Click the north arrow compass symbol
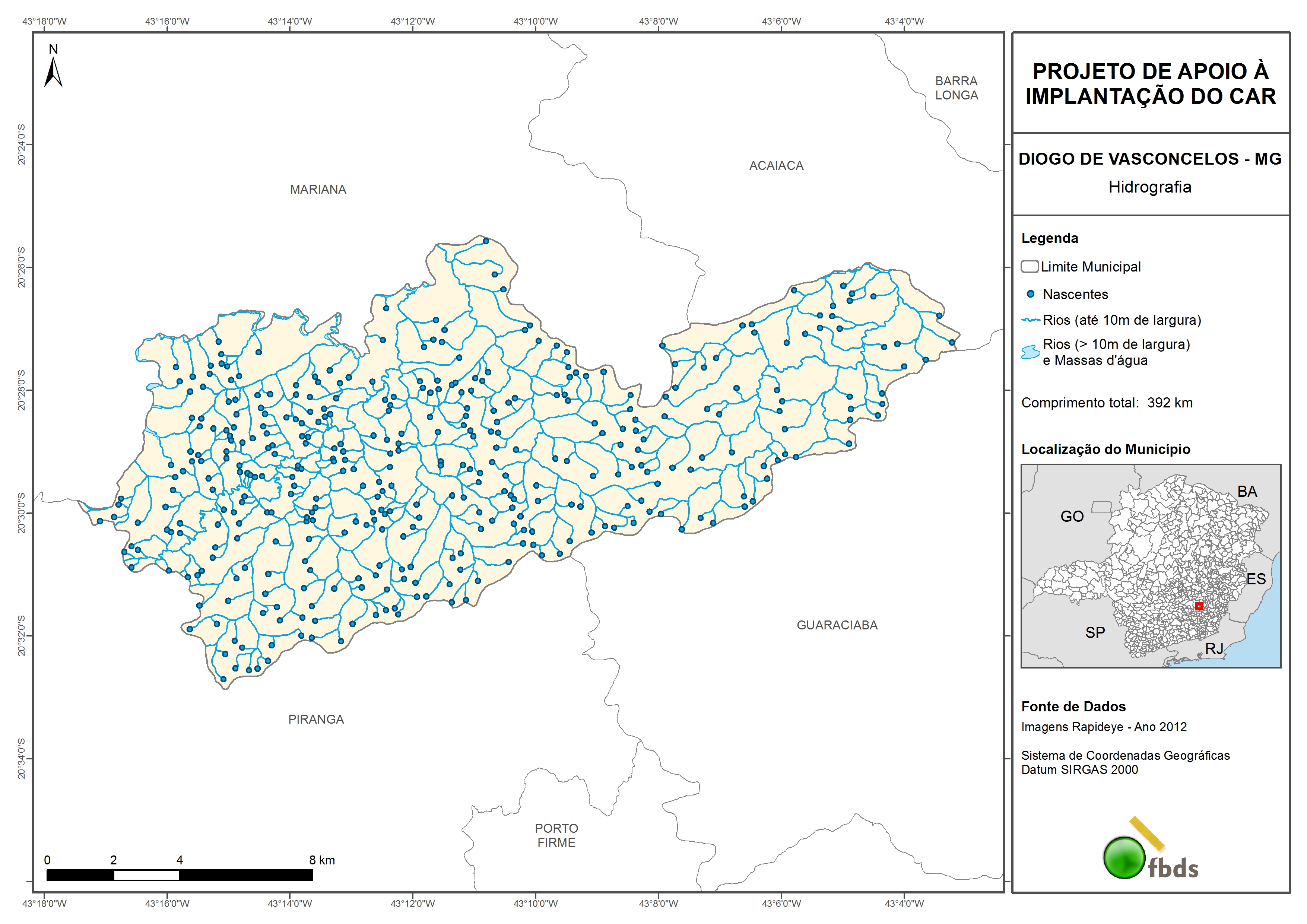The width and height of the screenshot is (1307, 924). click(x=53, y=71)
